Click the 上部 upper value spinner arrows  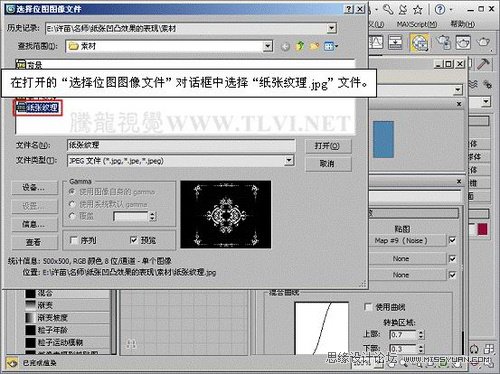[x=421, y=334]
